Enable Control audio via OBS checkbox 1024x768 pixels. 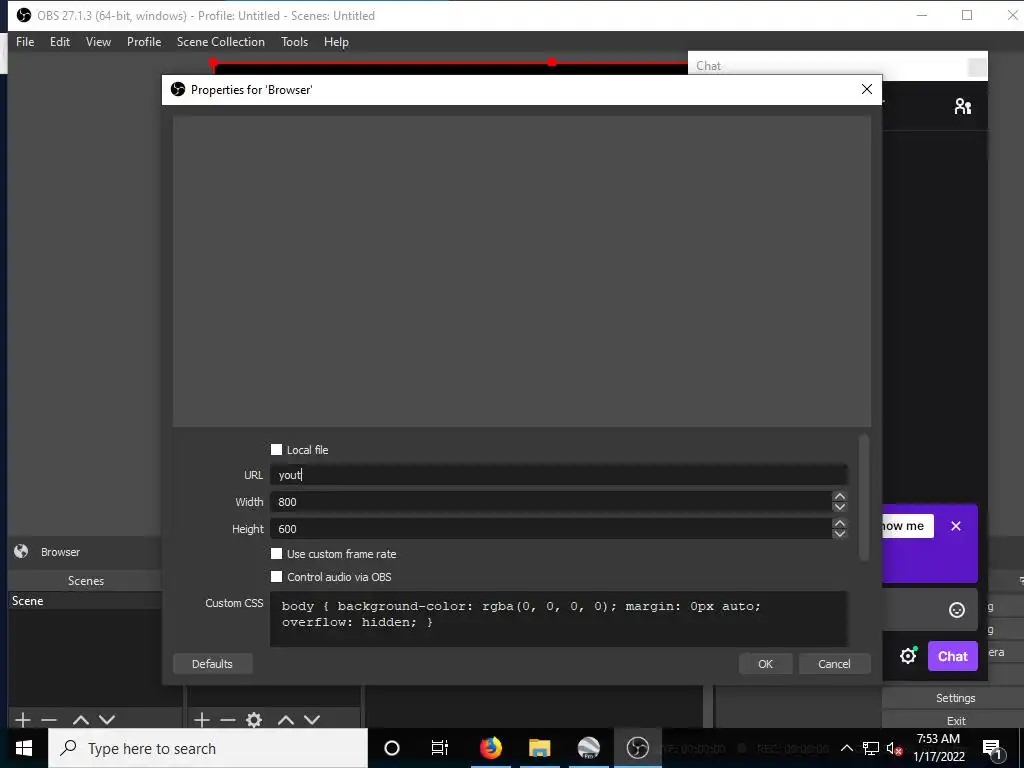276,577
